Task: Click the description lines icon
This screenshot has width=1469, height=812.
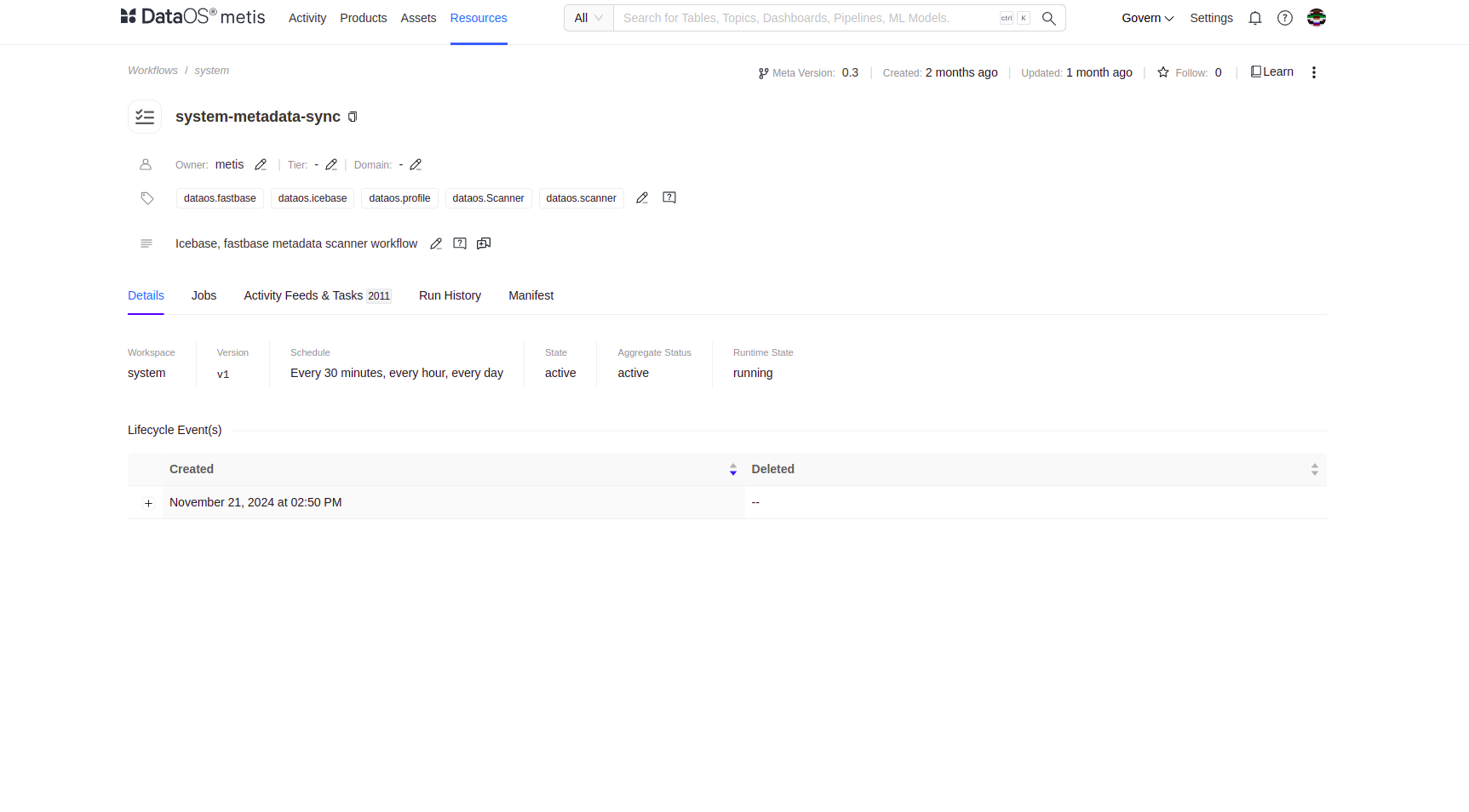Action: (146, 243)
